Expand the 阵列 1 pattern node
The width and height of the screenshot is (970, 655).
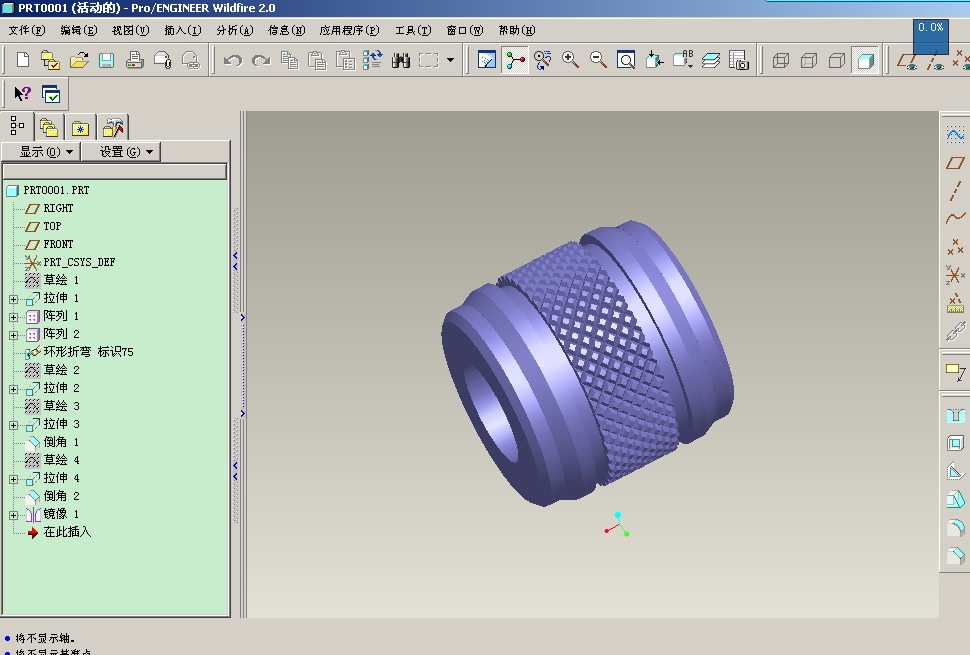(x=14, y=317)
